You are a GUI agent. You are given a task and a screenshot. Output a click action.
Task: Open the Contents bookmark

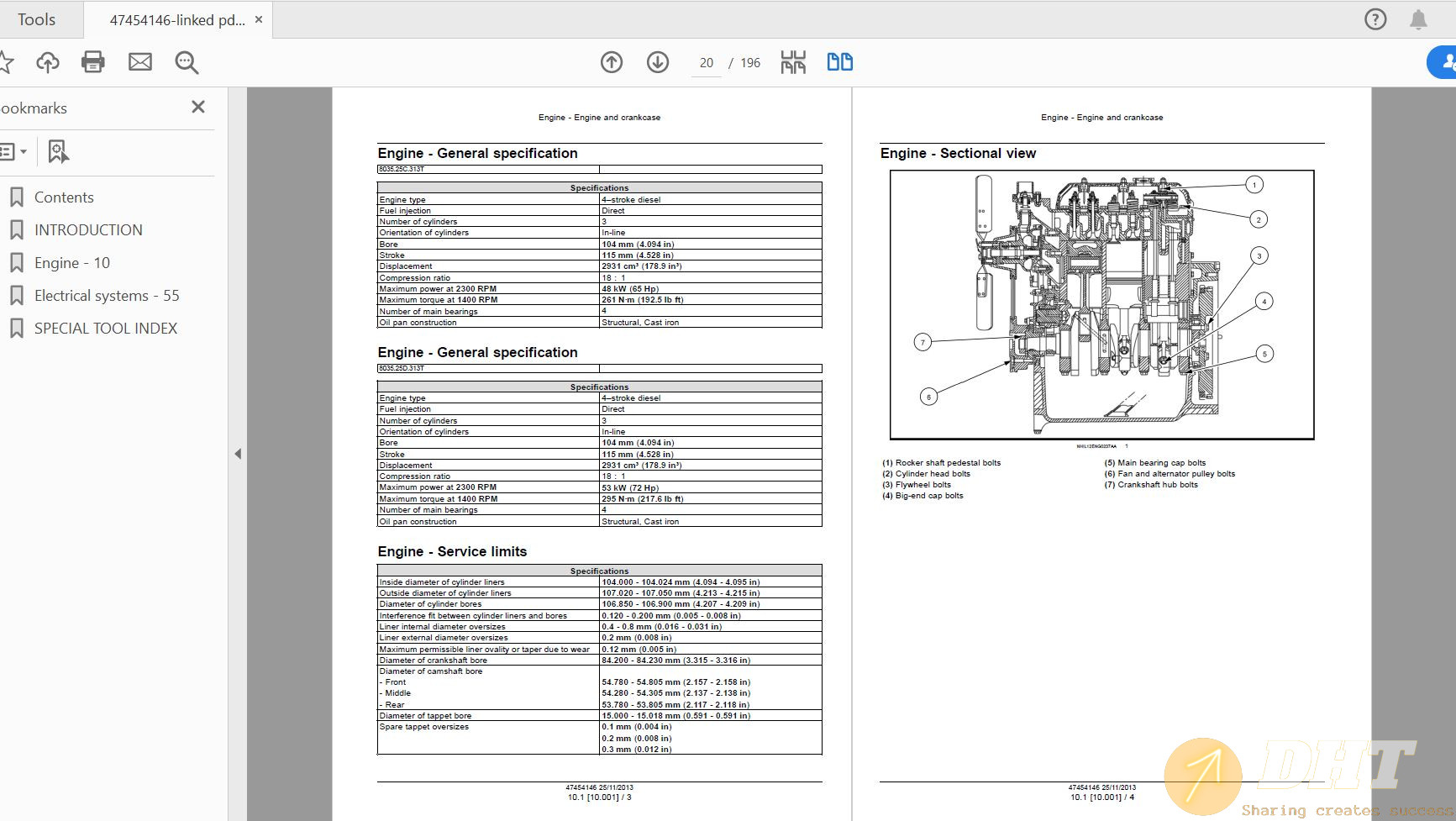tap(64, 197)
